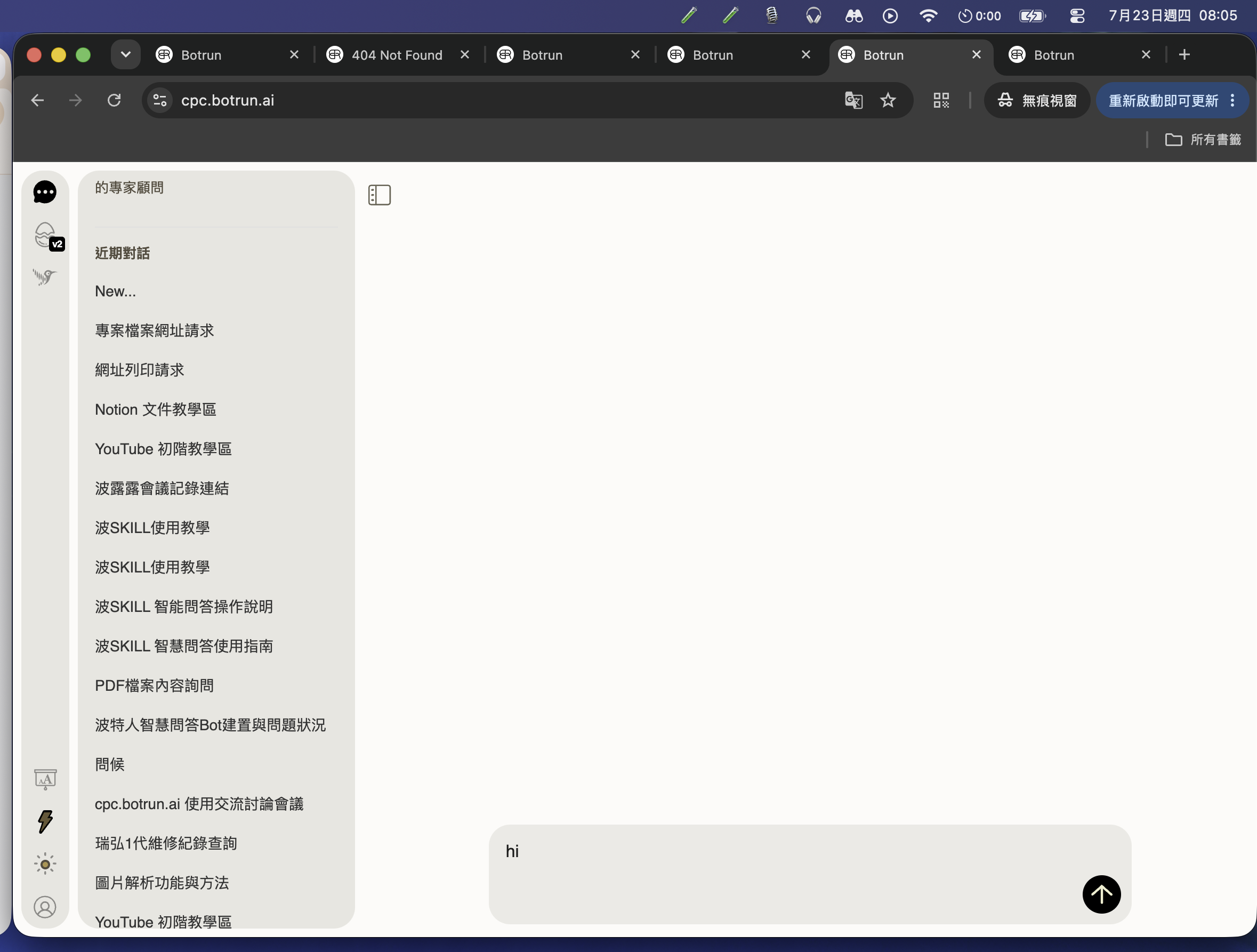This screenshot has height=952, width=1257.
Task: Collapse the sidebar panel toggle
Action: pyautogui.click(x=380, y=195)
